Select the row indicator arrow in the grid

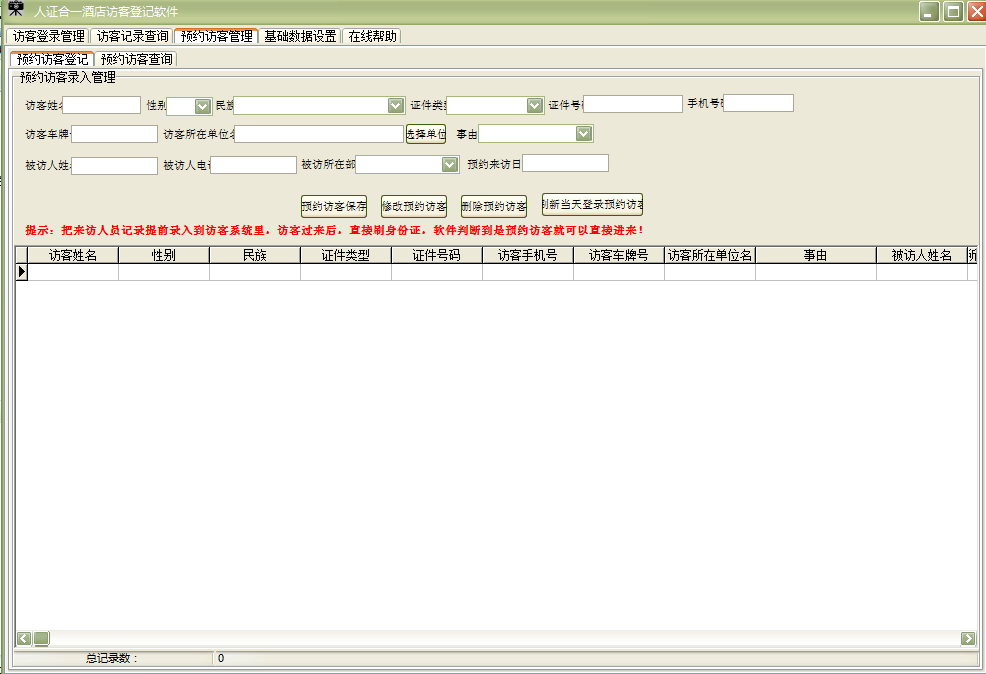point(22,272)
